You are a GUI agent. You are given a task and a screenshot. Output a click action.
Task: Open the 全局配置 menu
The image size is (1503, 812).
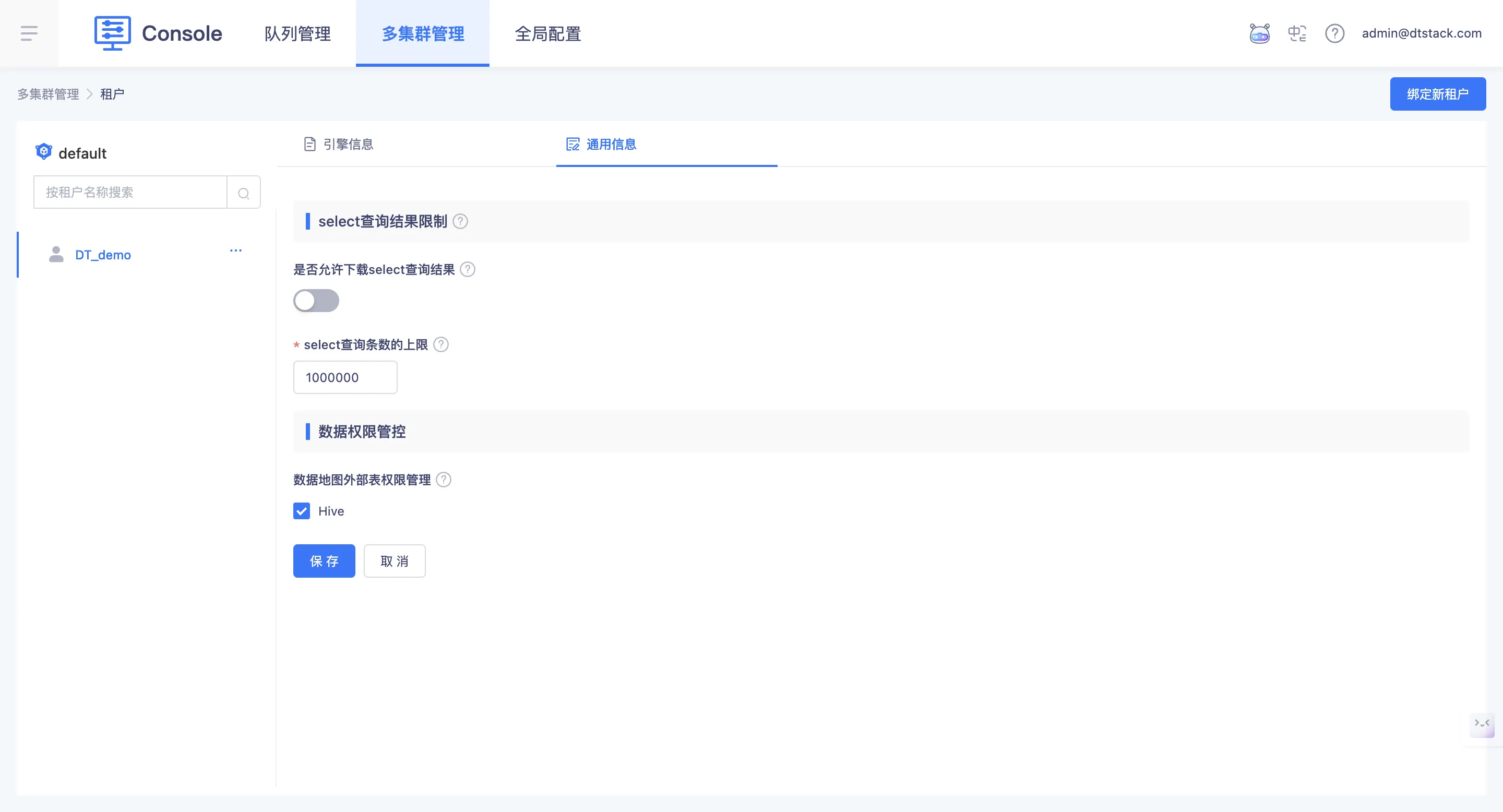pos(547,33)
